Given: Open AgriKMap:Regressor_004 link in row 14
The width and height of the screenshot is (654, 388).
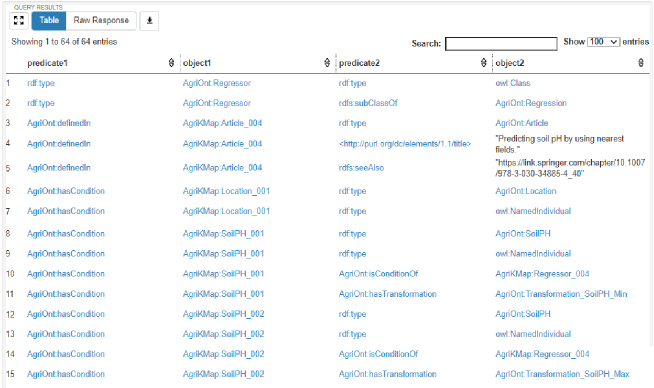Looking at the screenshot, I should (x=542, y=354).
